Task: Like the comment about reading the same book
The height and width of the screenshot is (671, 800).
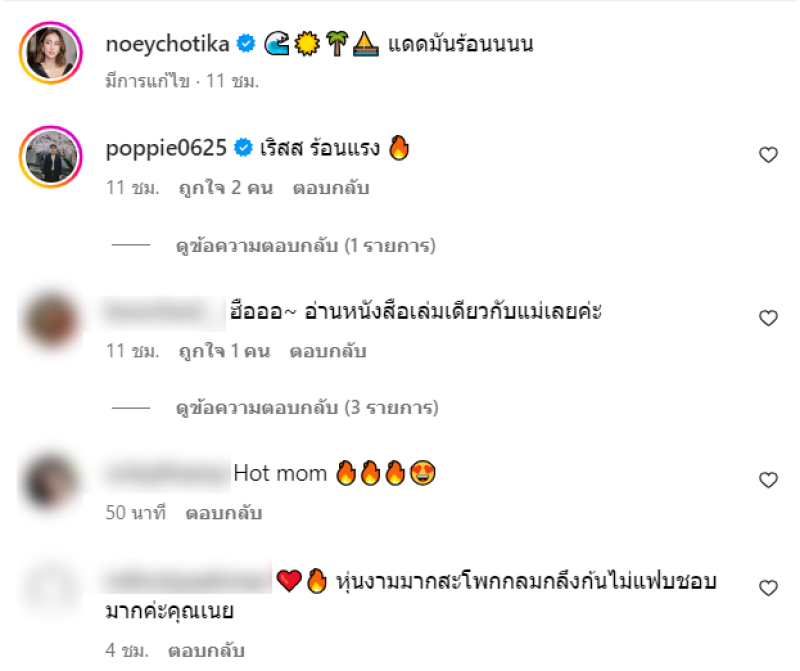Action: (768, 318)
